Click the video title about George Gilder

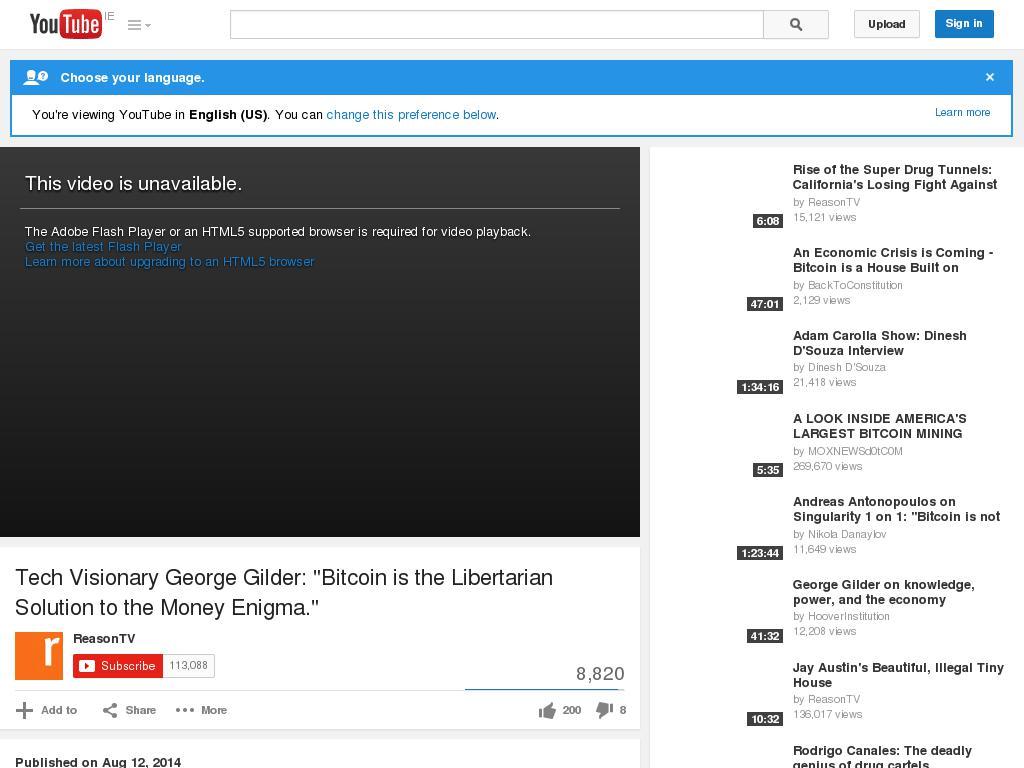(284, 592)
